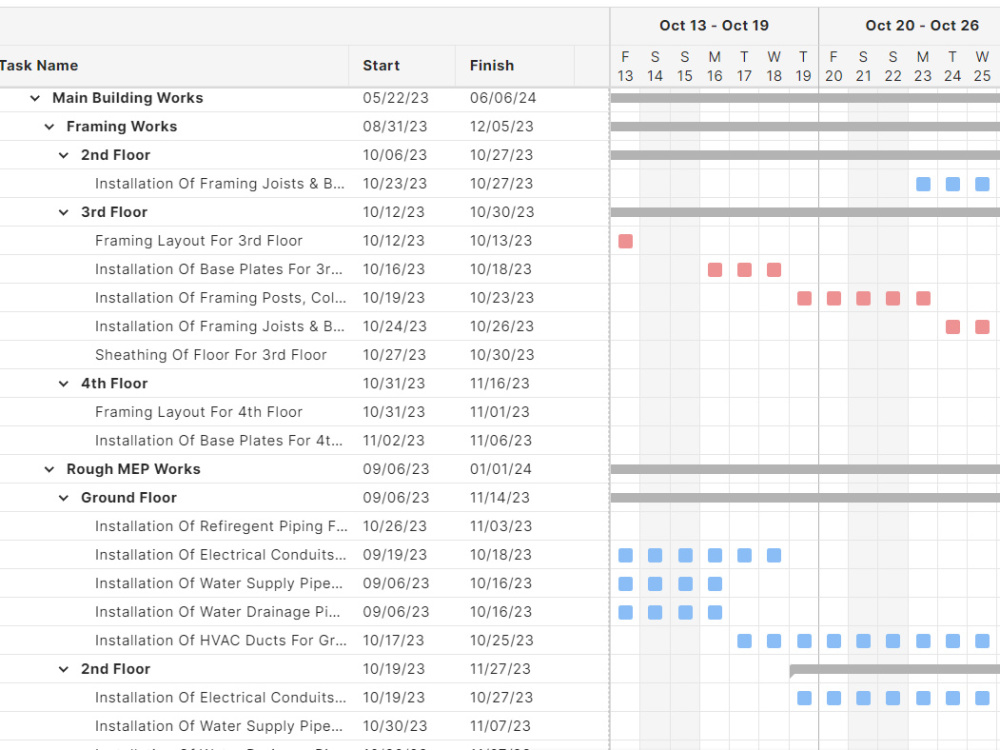Click the Oct 16 blue Water Supply Pipe block
Viewport: 1000px width, 750px height.
click(x=715, y=584)
